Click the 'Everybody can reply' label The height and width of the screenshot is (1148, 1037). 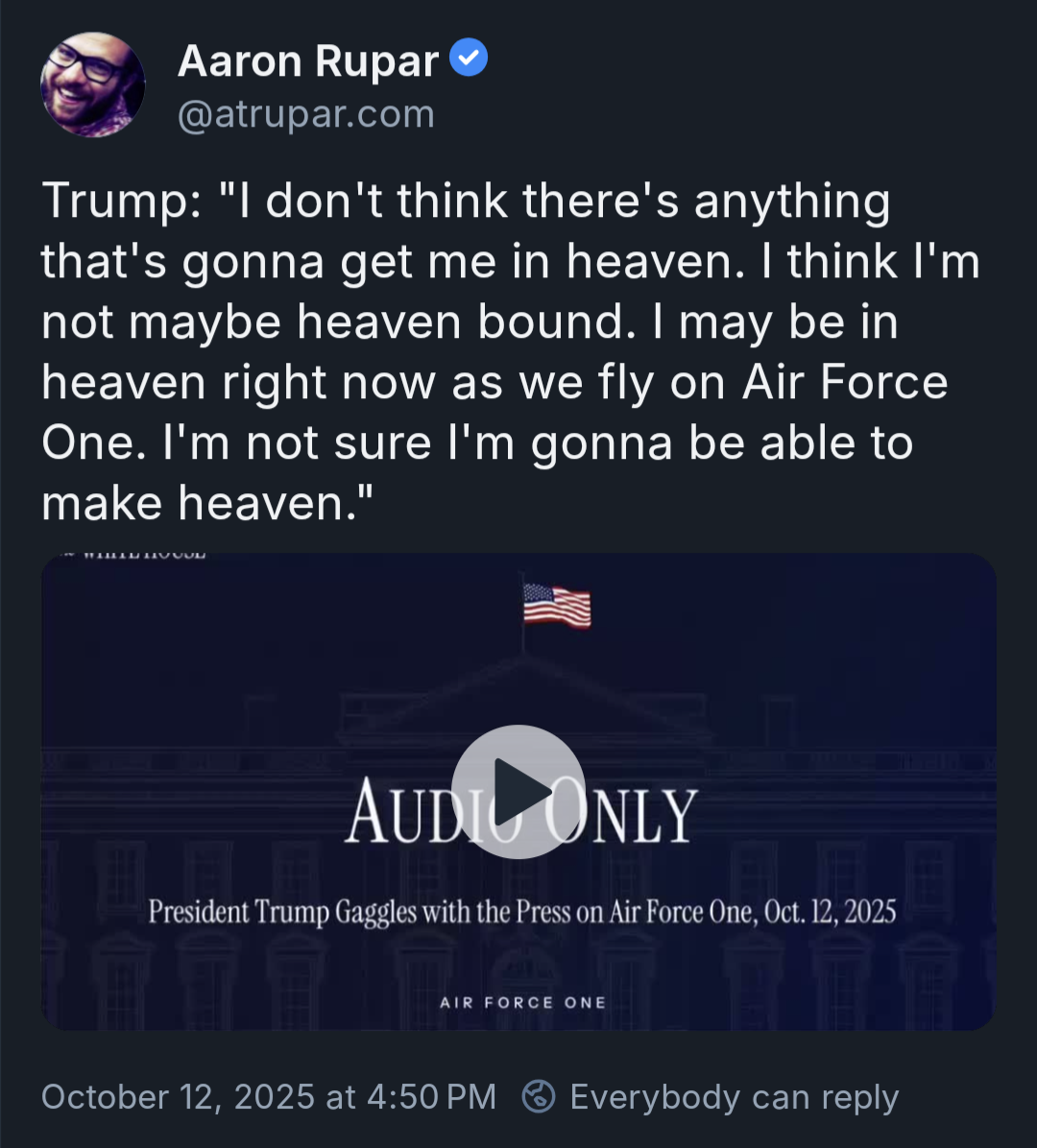tap(734, 1096)
